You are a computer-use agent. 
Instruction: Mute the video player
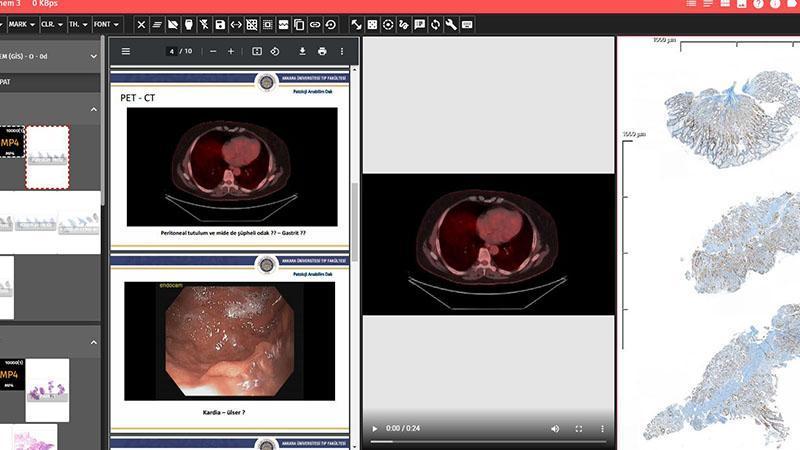pyautogui.click(x=555, y=428)
